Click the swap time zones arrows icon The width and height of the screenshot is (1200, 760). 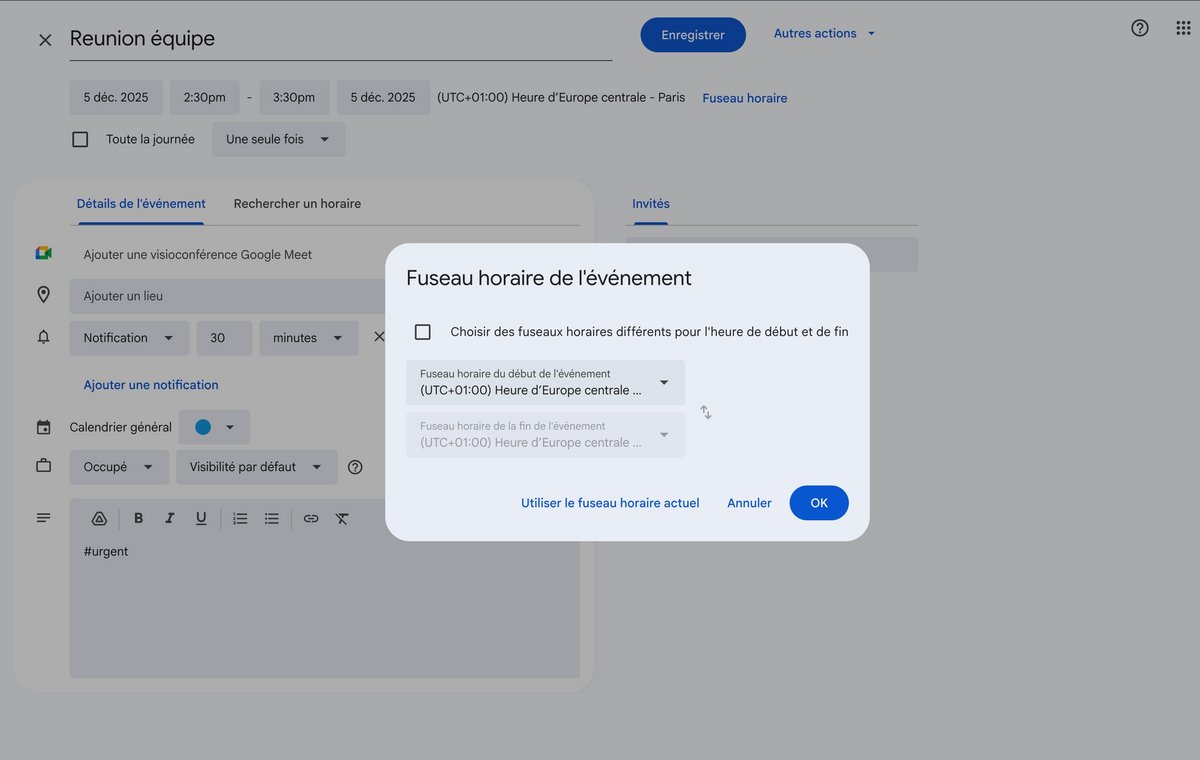click(x=705, y=411)
